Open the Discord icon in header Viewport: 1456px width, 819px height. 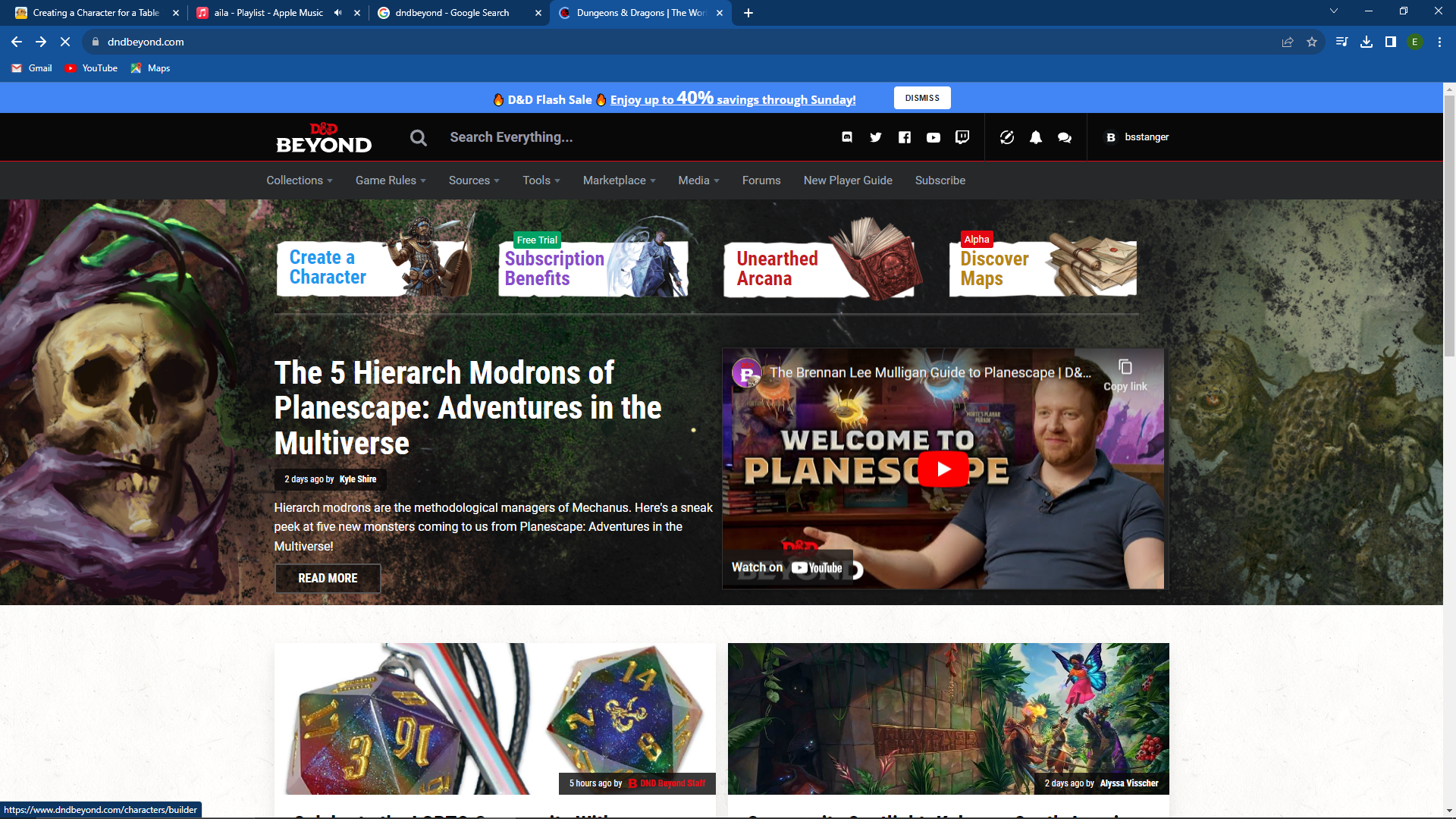click(847, 137)
